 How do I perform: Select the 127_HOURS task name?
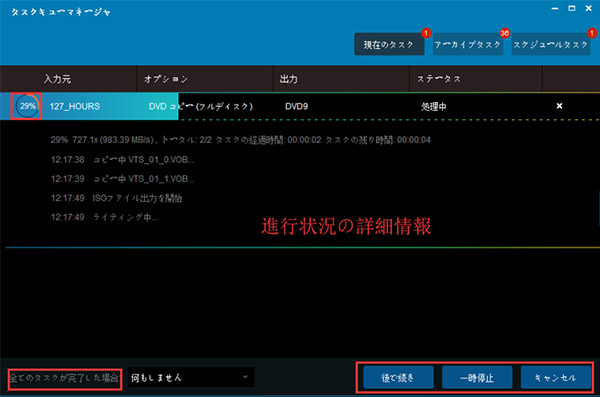[x=75, y=106]
